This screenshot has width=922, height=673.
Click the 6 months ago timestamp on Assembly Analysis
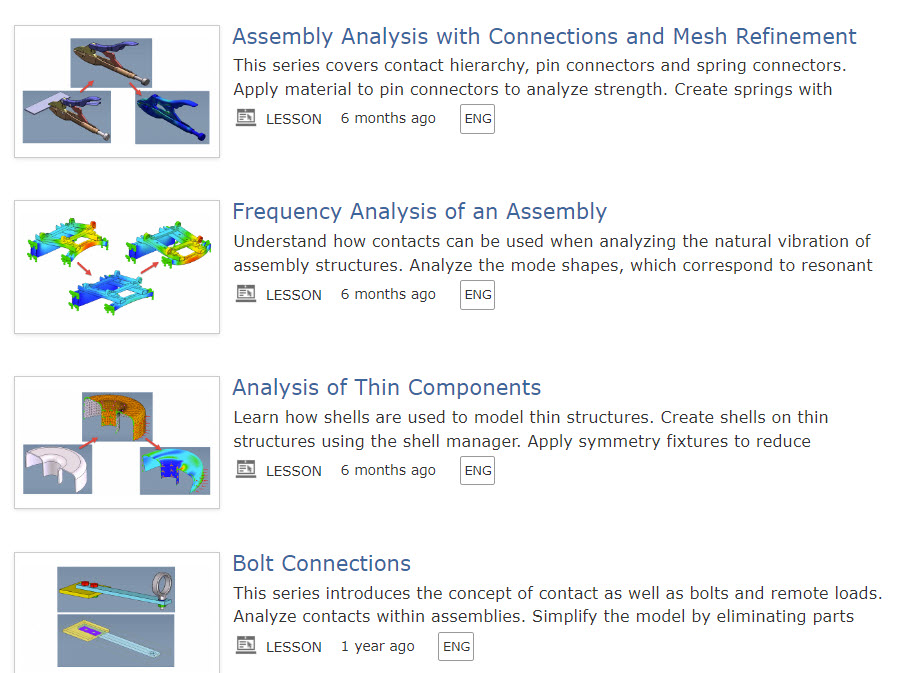click(388, 118)
